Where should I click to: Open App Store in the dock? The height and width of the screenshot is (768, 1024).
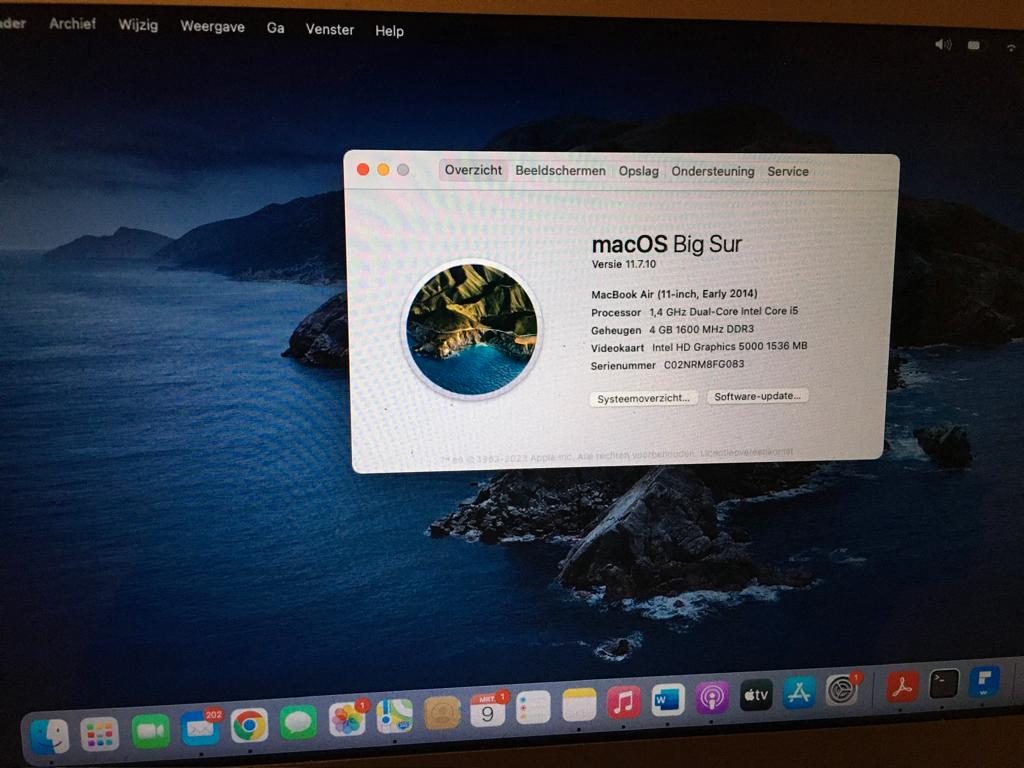(x=799, y=692)
